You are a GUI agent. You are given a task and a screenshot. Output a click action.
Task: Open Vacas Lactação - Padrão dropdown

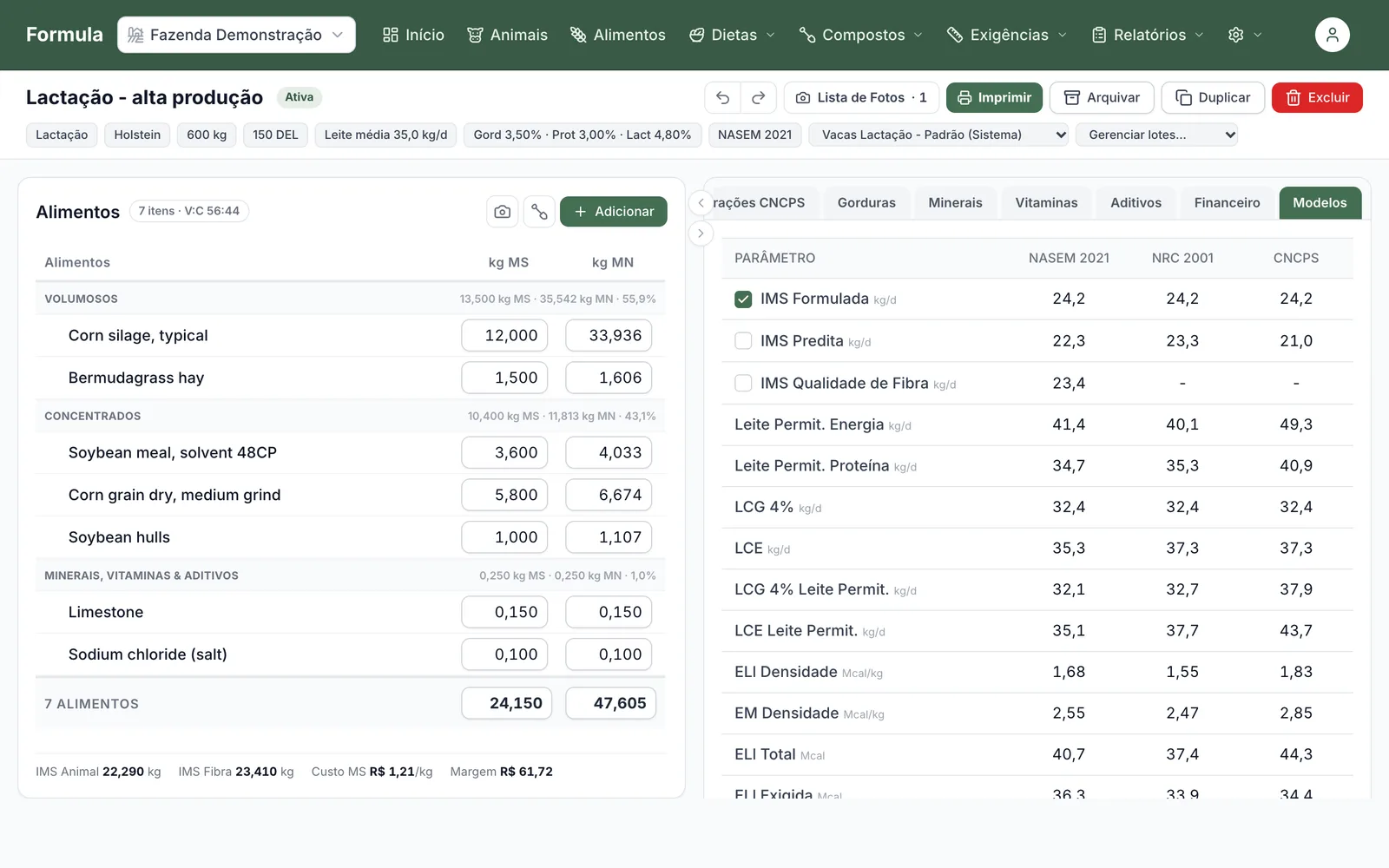tap(938, 135)
